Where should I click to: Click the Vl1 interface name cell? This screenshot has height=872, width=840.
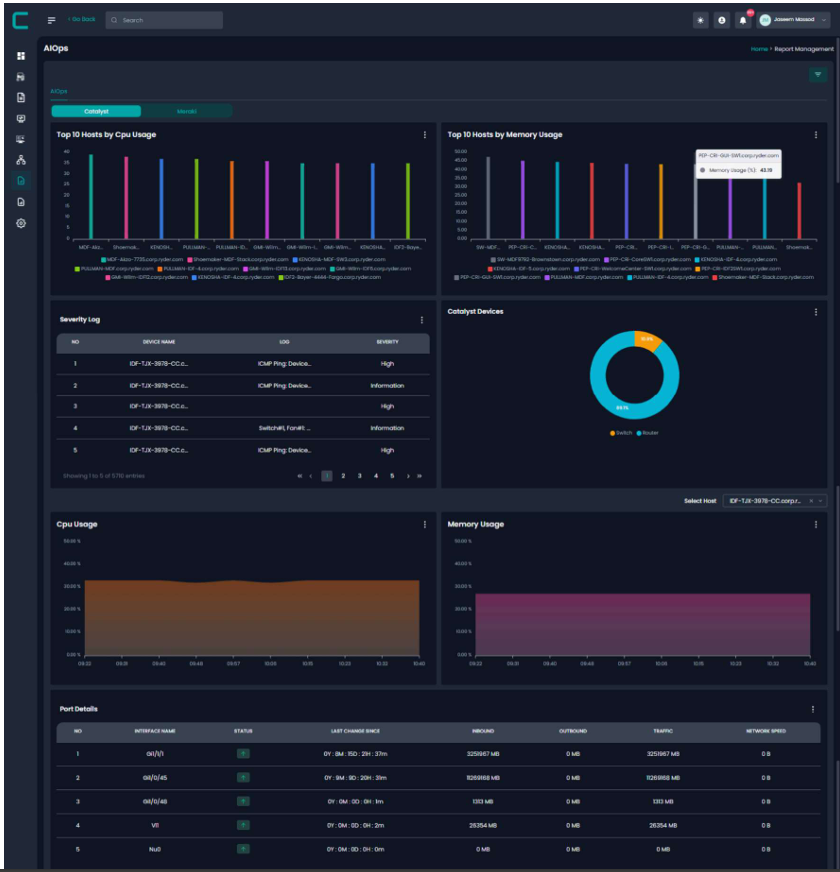coord(155,826)
